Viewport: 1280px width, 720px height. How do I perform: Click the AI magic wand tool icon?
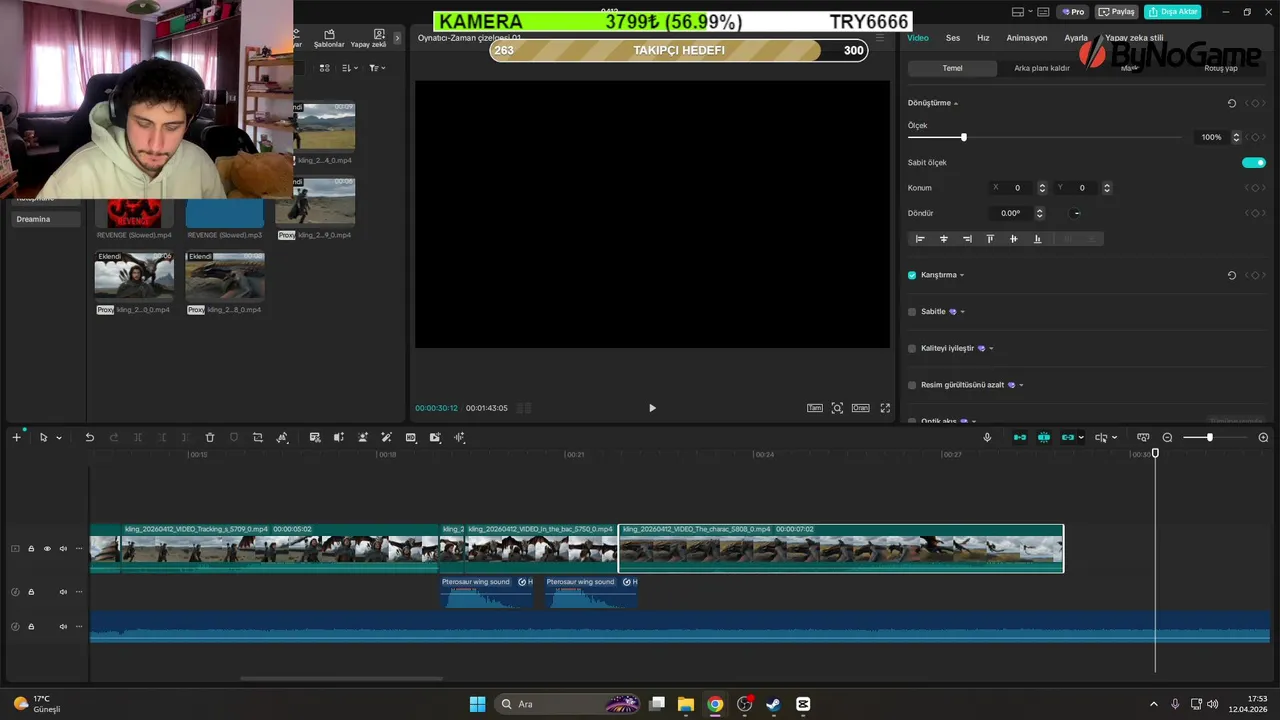[387, 438]
